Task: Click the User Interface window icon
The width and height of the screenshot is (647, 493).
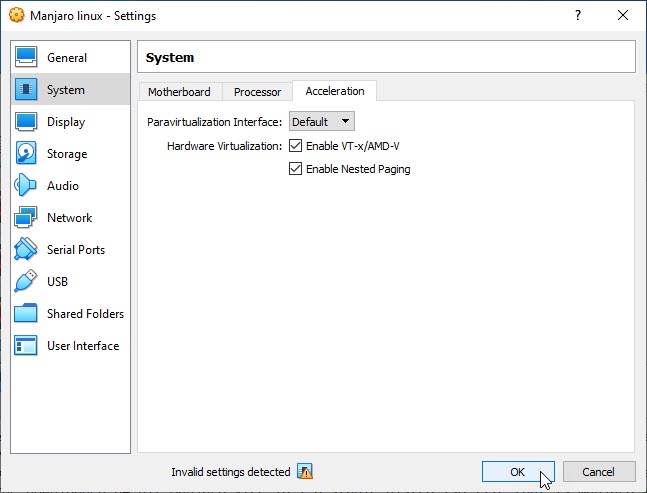Action: (26, 345)
